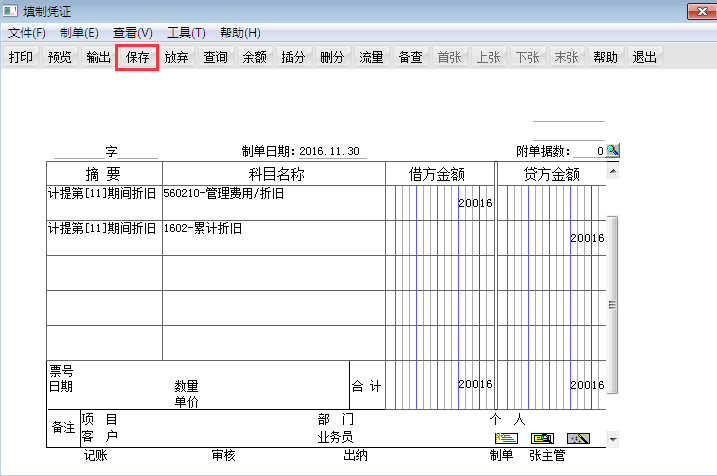Click the 保存 (Save) toolbar button
717x476 pixels.
[x=138, y=57]
